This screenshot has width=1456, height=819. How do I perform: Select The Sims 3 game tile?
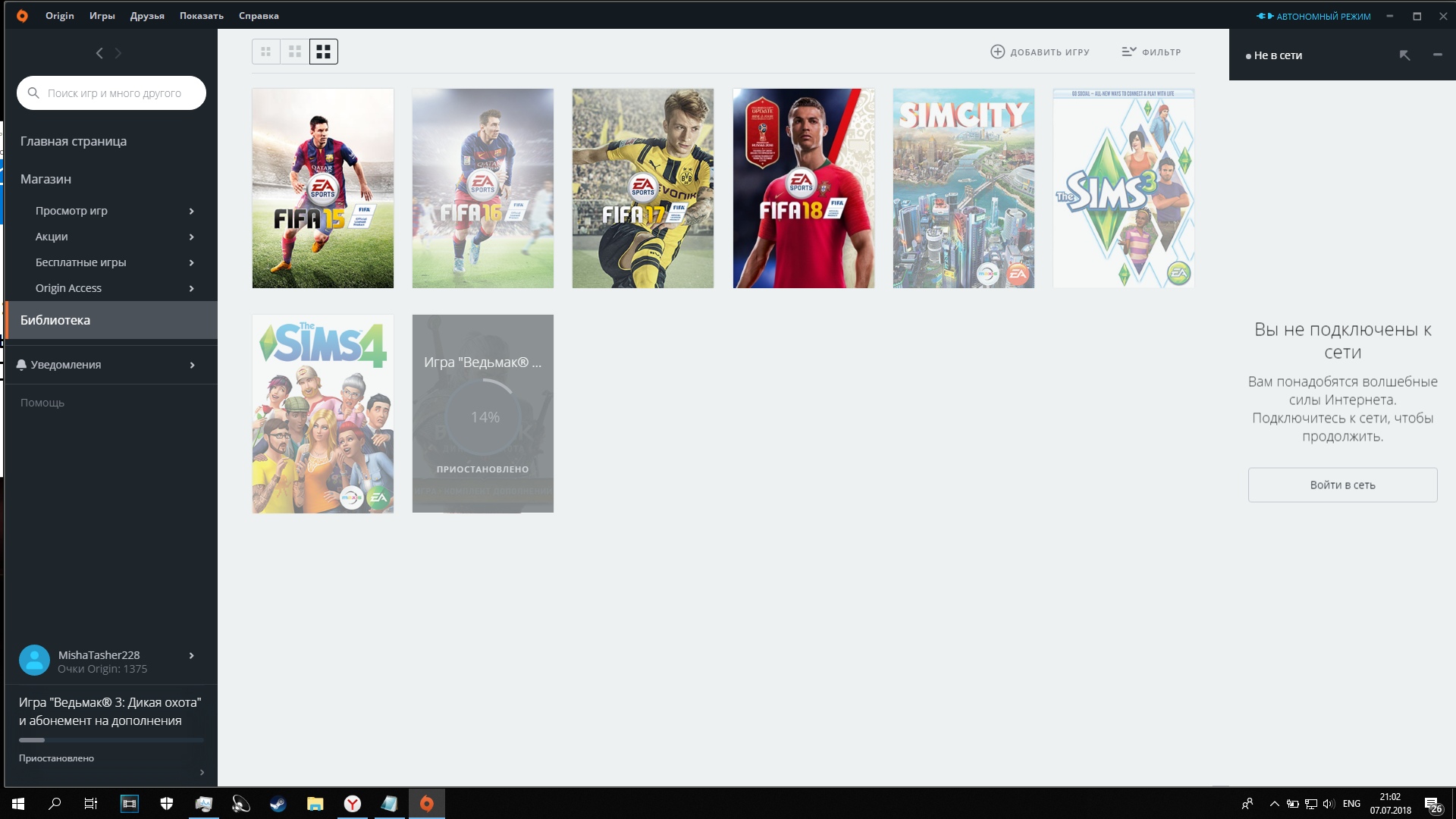[1124, 188]
